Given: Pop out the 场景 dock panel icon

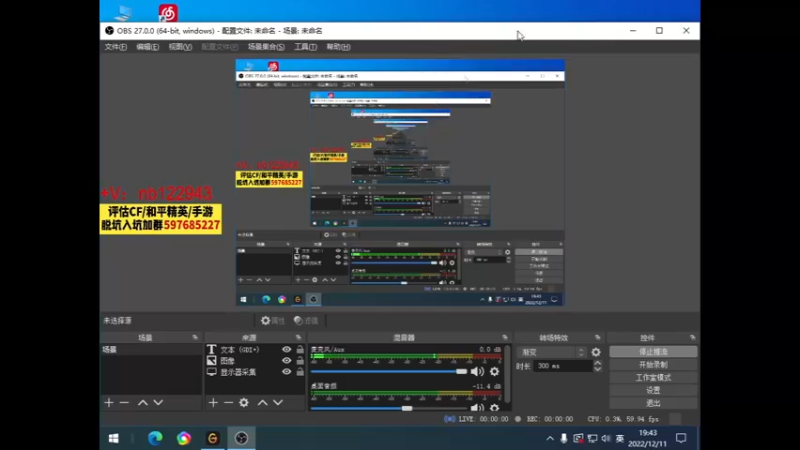Looking at the screenshot, I should click(195, 337).
